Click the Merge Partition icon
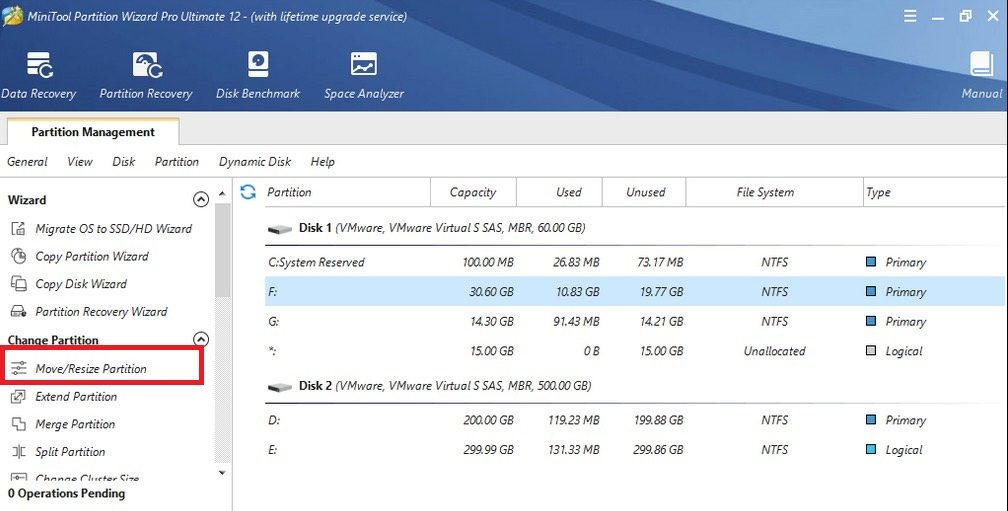1008x511 pixels. (19, 424)
